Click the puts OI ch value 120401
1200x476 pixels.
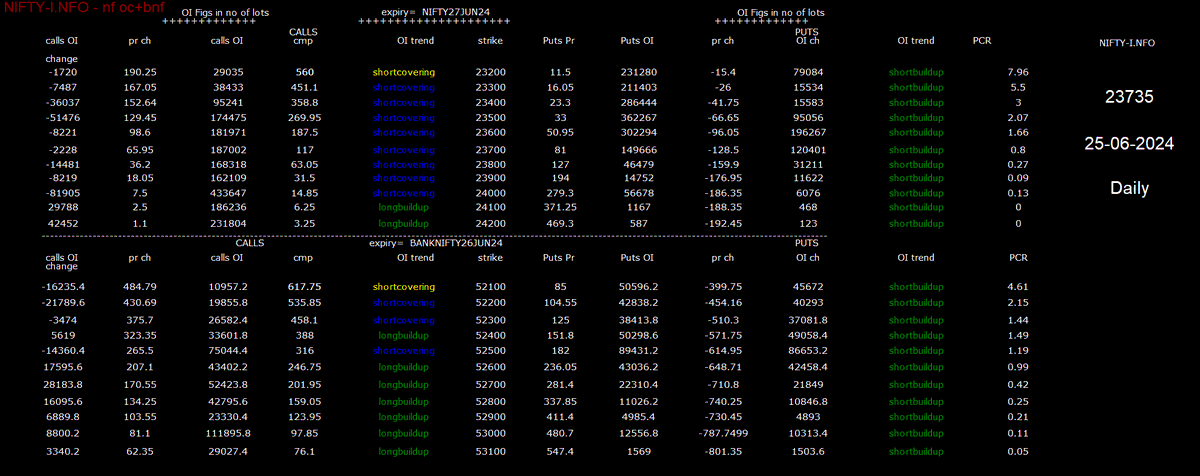[x=808, y=149]
